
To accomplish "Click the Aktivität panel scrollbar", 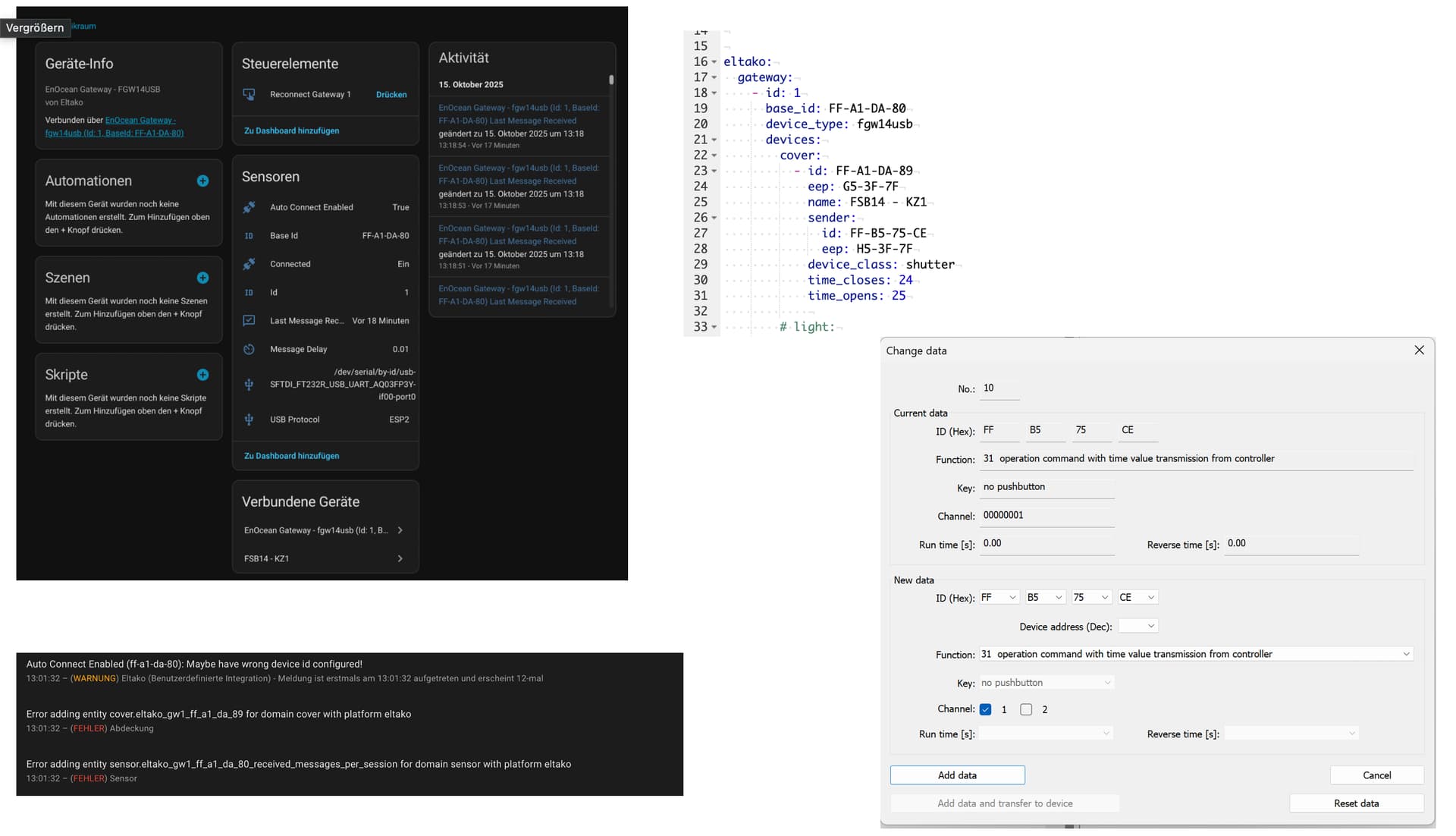I will (x=611, y=80).
